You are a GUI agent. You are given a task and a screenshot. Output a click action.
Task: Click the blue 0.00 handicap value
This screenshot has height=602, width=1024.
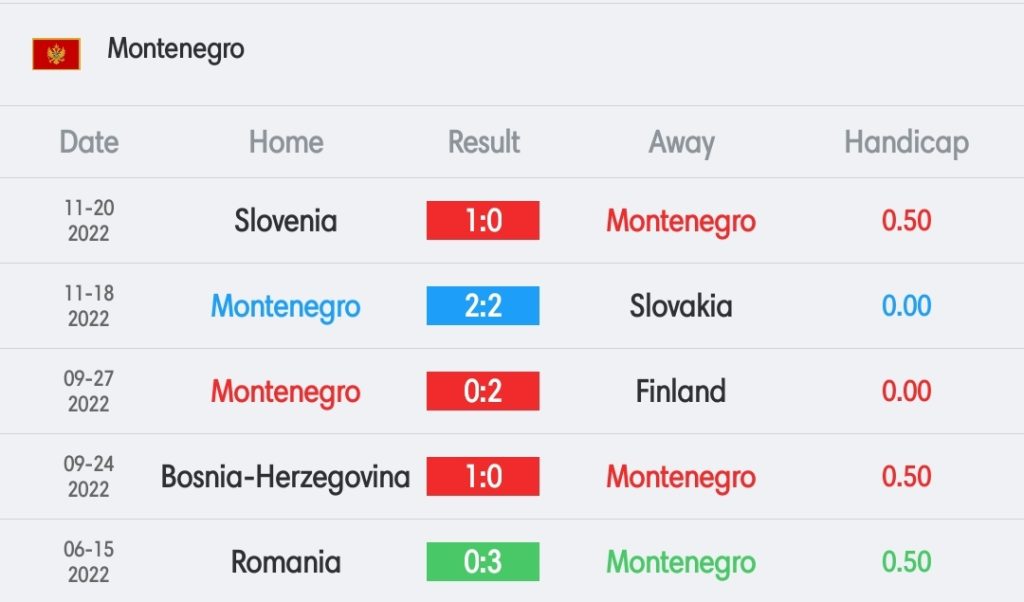[906, 306]
